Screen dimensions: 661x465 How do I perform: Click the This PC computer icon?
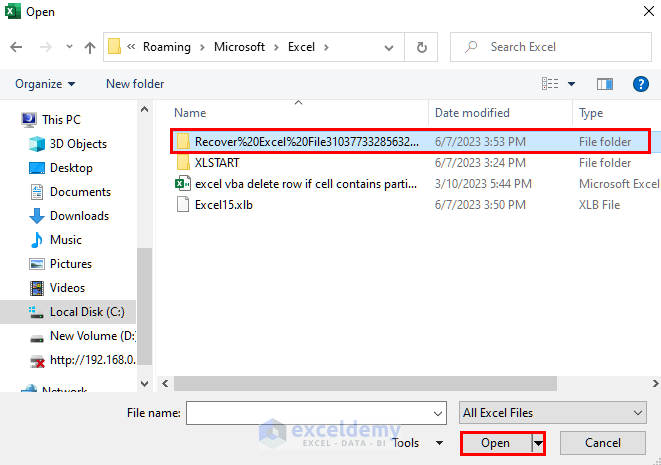tap(29, 120)
